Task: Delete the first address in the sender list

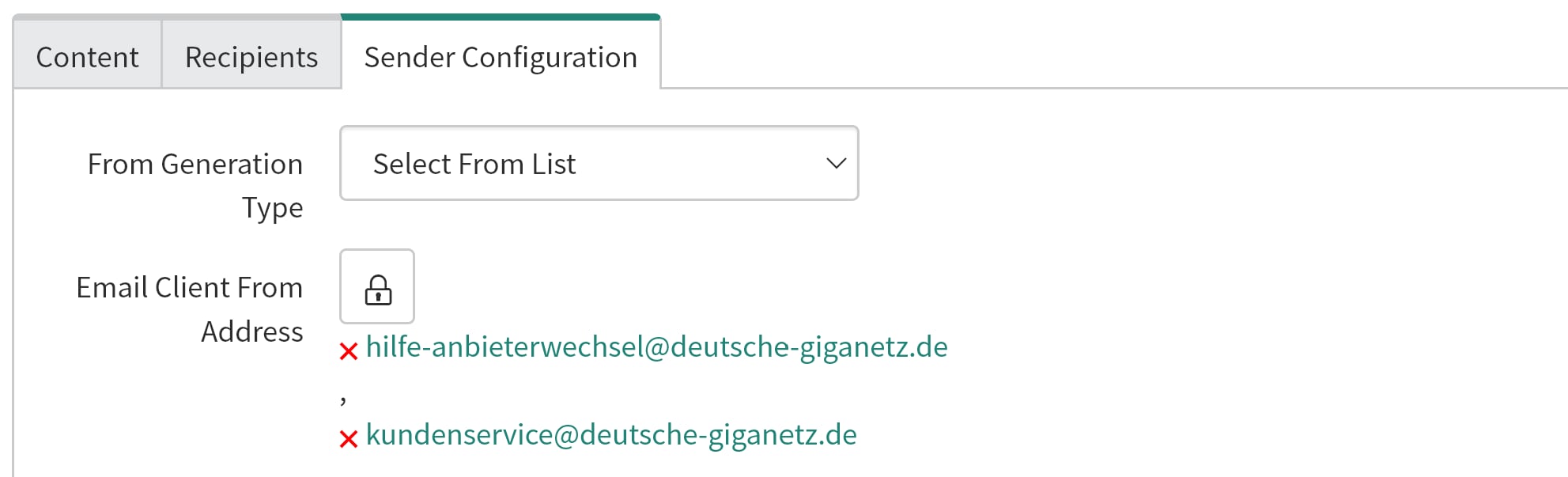Action: click(349, 351)
